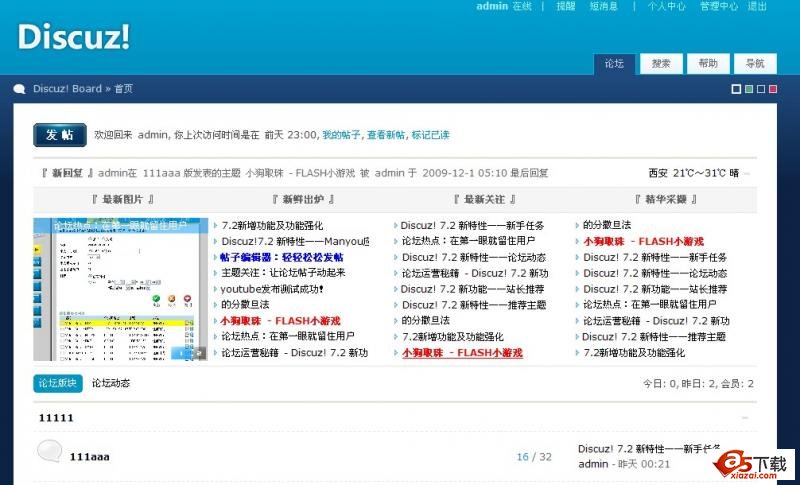Open 小狗取珠 - FLASH小游戏 under 精华采撷
This screenshot has width=800, height=485.
point(643,241)
